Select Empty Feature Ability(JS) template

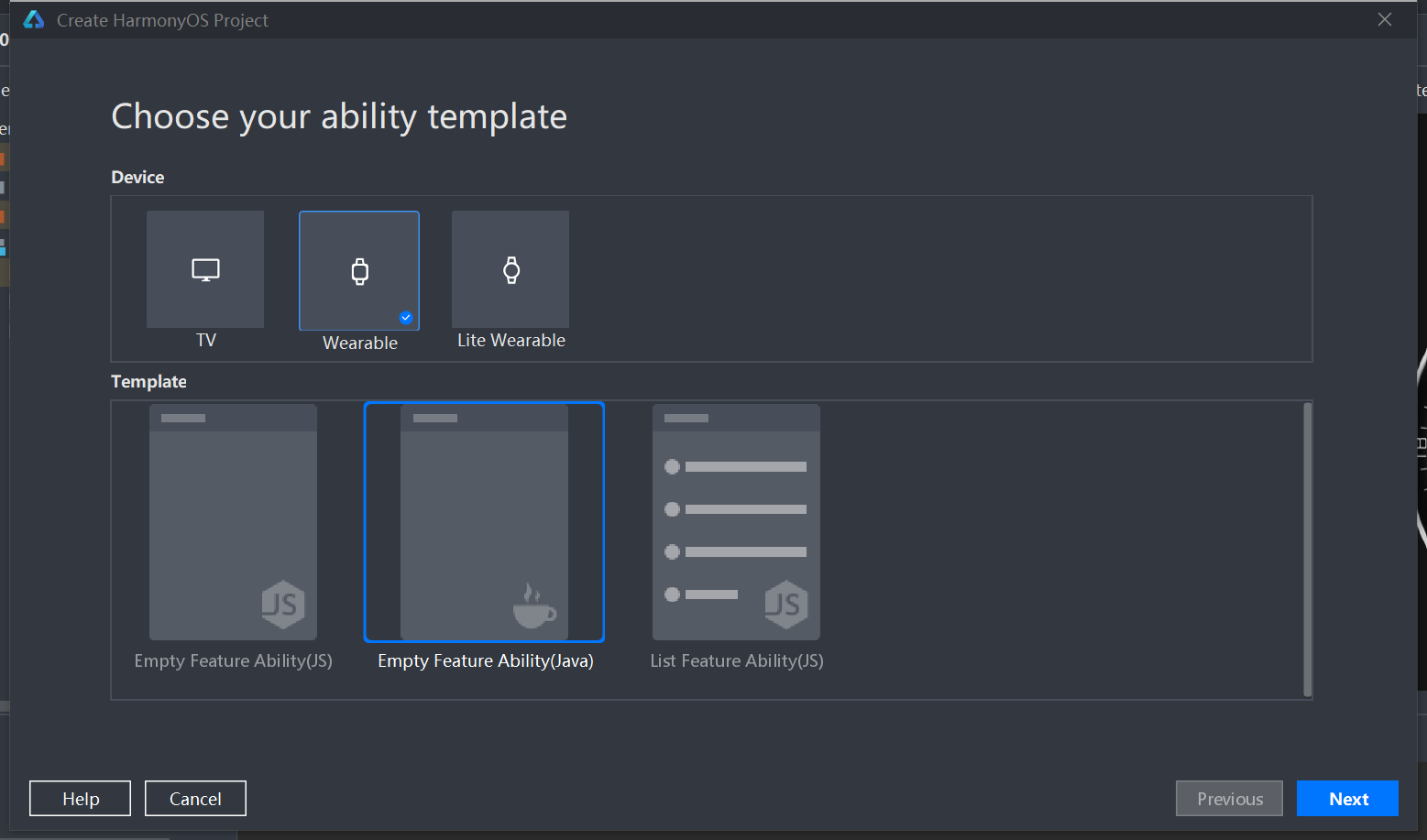233,522
